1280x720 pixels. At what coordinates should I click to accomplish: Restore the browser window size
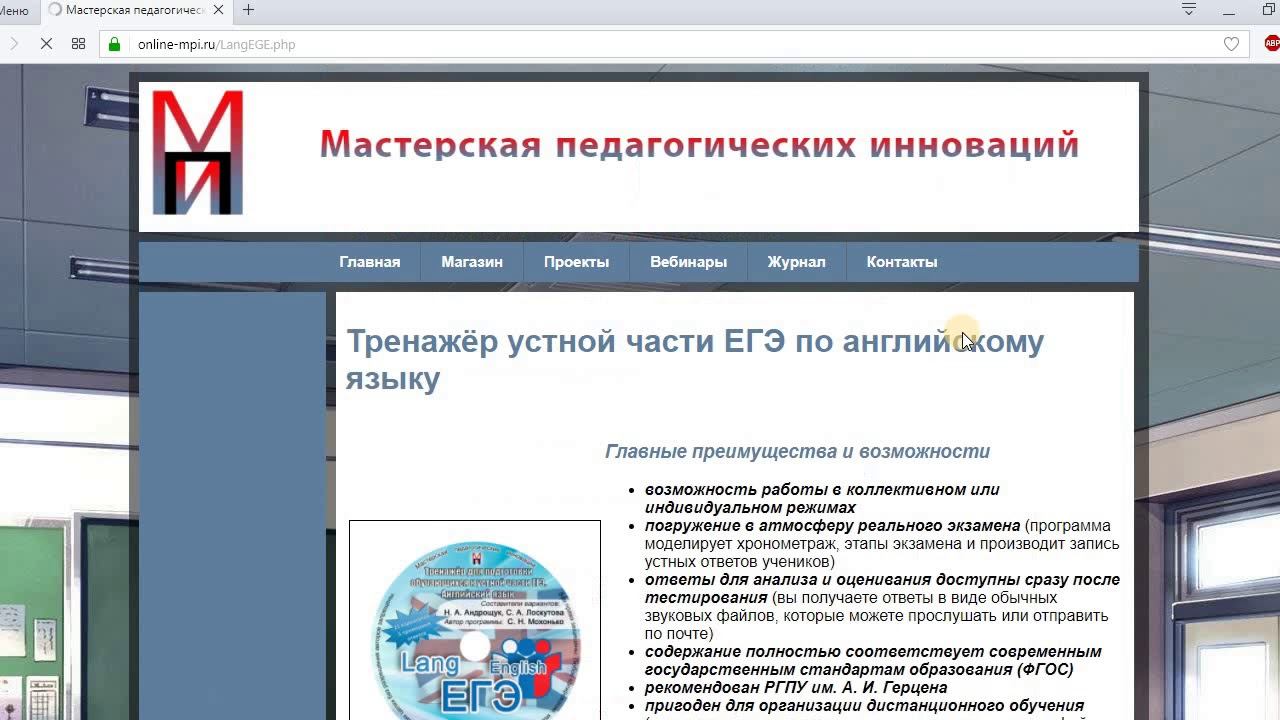tap(1269, 10)
